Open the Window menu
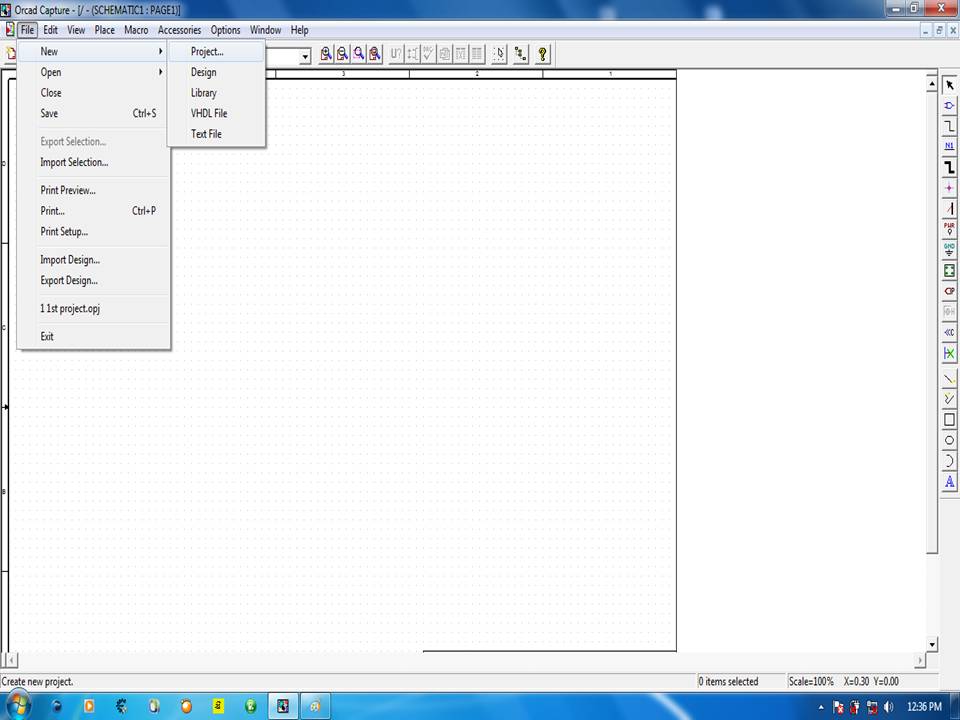 coord(265,30)
